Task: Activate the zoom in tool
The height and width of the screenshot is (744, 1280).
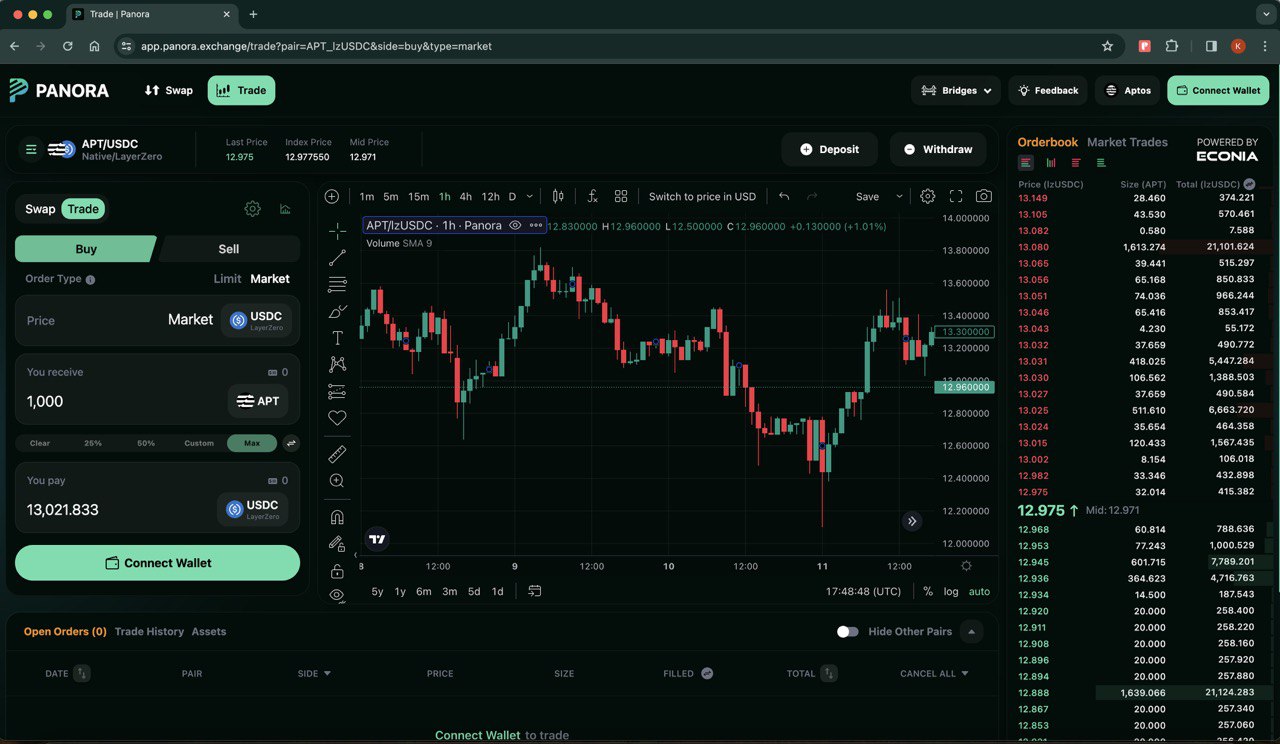Action: click(x=337, y=481)
